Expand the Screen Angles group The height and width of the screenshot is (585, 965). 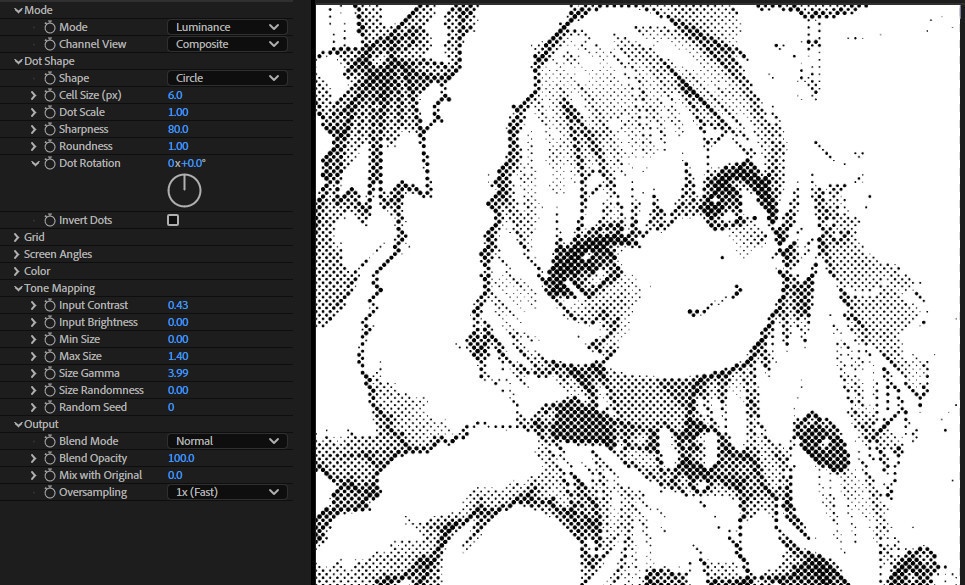click(17, 254)
